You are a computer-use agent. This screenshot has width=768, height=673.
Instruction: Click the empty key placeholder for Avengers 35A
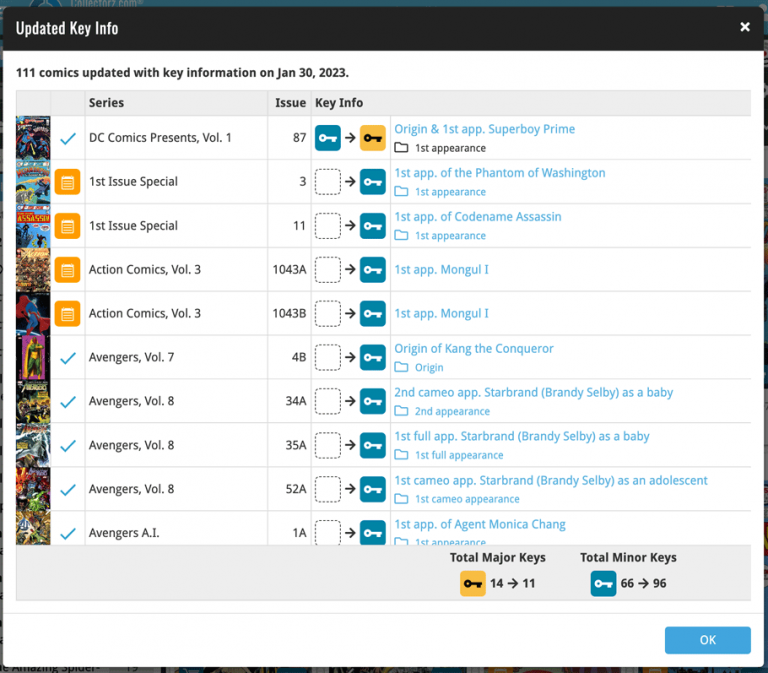(328, 445)
